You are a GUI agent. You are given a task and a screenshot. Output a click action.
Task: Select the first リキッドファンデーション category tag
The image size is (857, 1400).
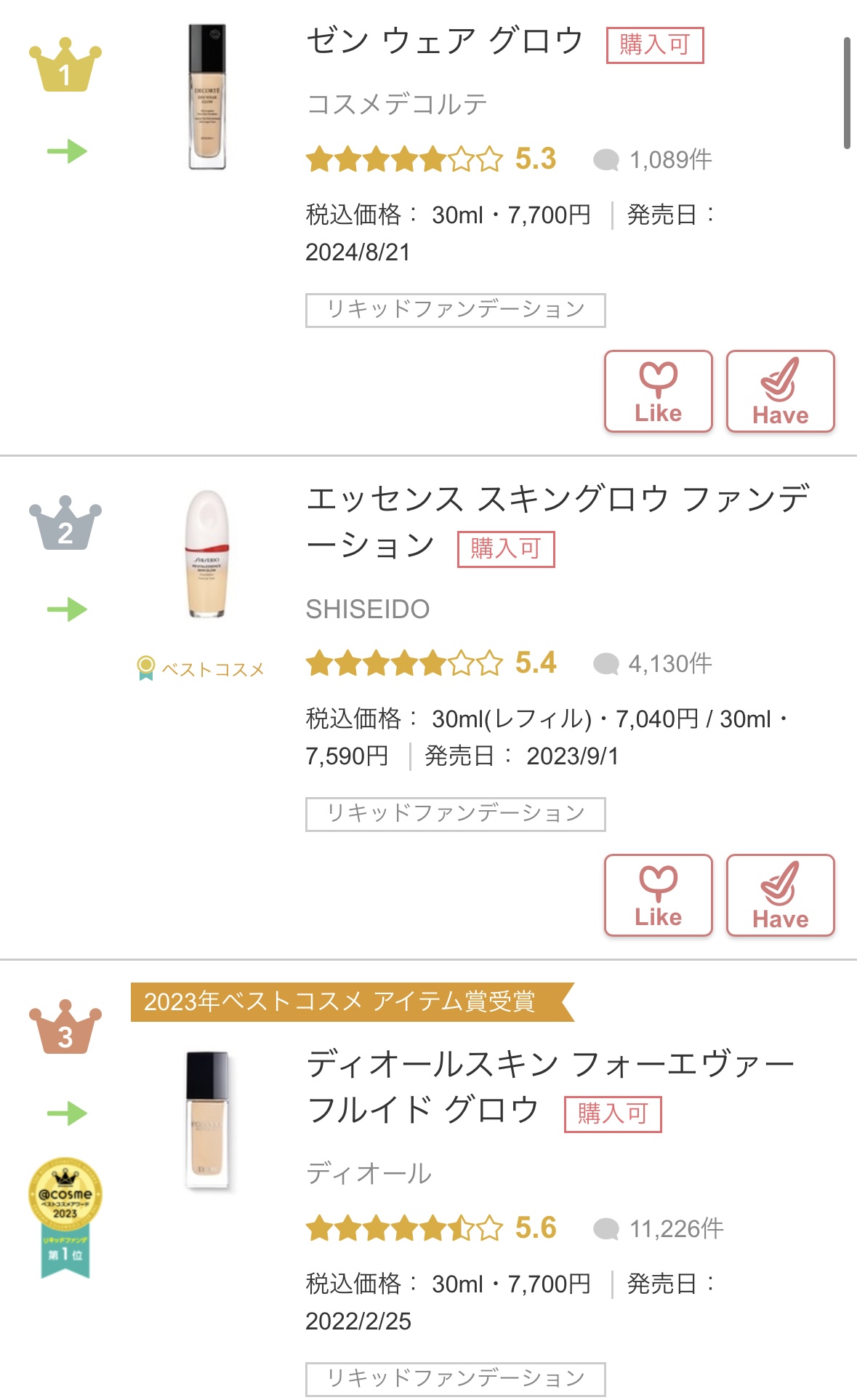[455, 310]
